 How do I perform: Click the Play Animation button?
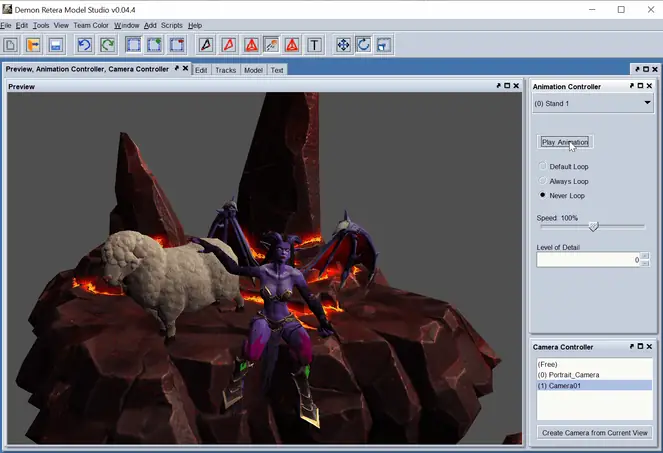click(565, 142)
